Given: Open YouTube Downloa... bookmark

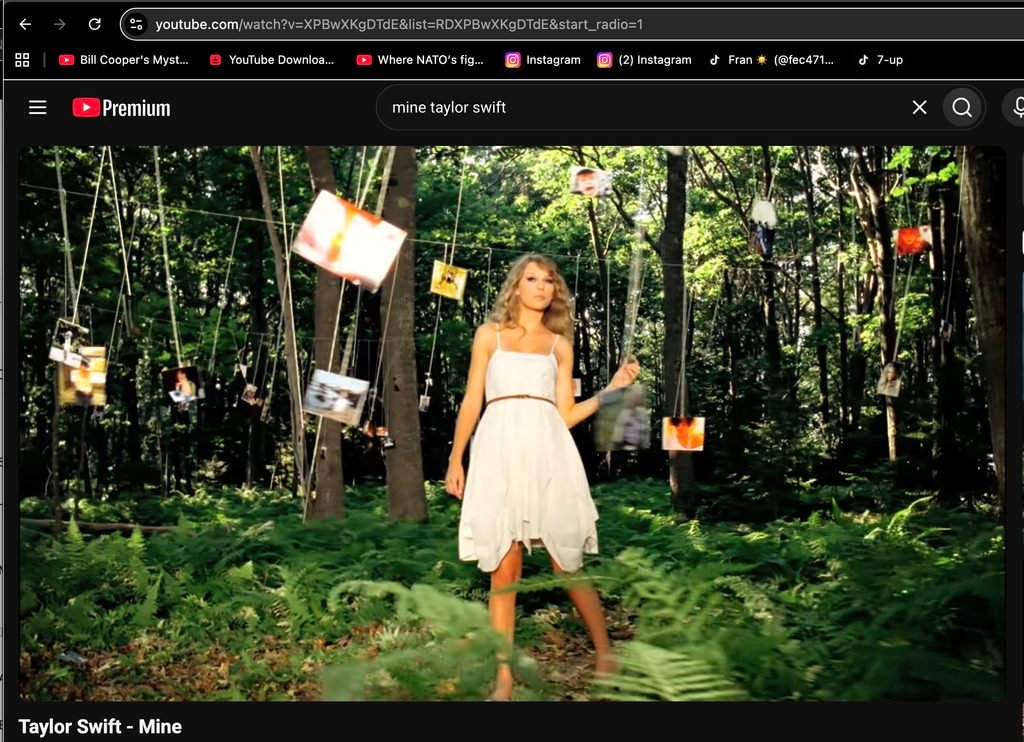Looking at the screenshot, I should (272, 60).
